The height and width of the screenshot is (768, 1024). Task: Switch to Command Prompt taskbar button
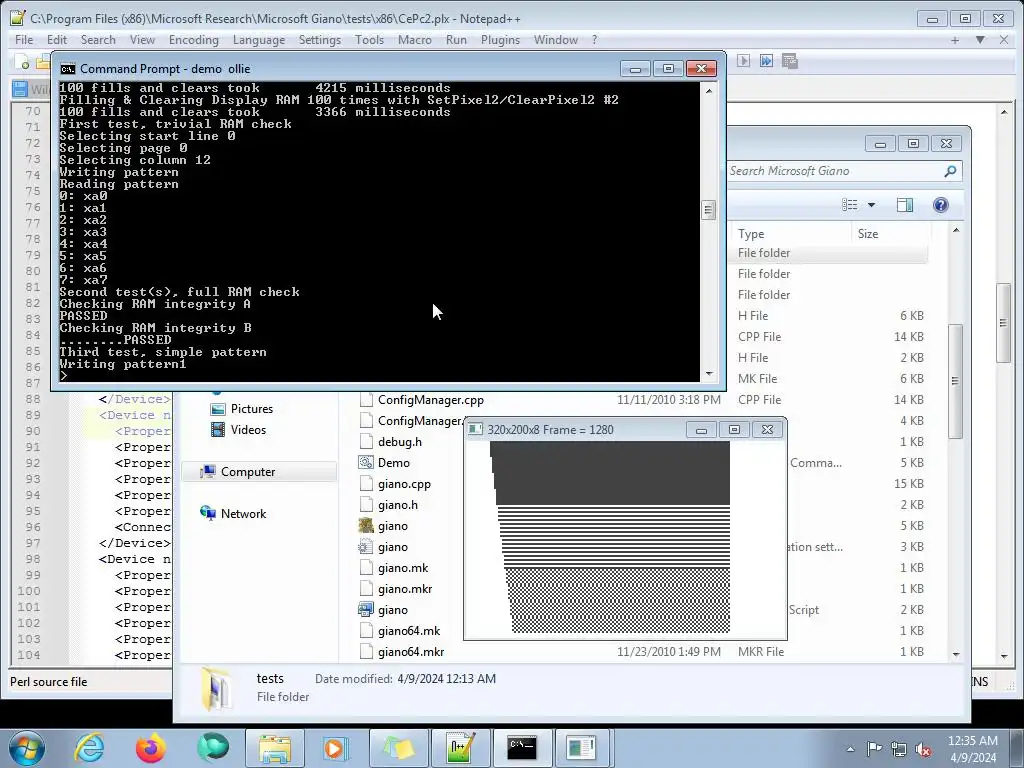(522, 748)
